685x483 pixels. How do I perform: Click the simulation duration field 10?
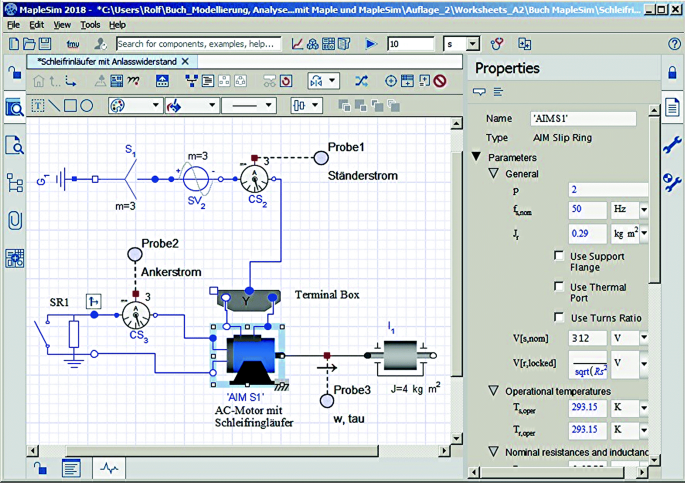[411, 44]
